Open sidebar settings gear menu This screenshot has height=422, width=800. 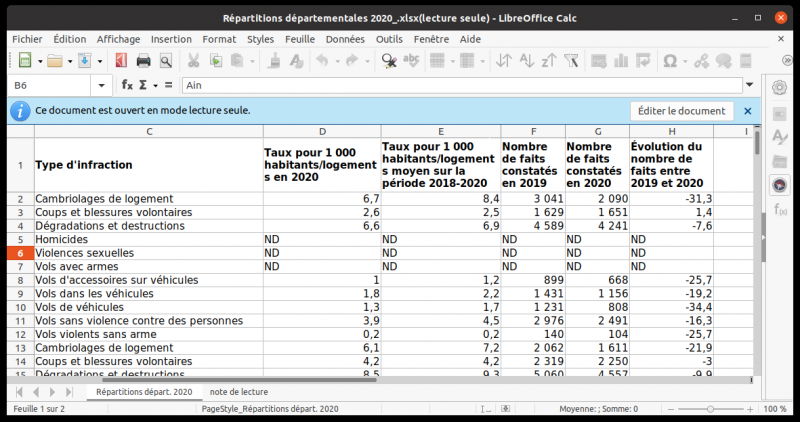pyautogui.click(x=779, y=88)
